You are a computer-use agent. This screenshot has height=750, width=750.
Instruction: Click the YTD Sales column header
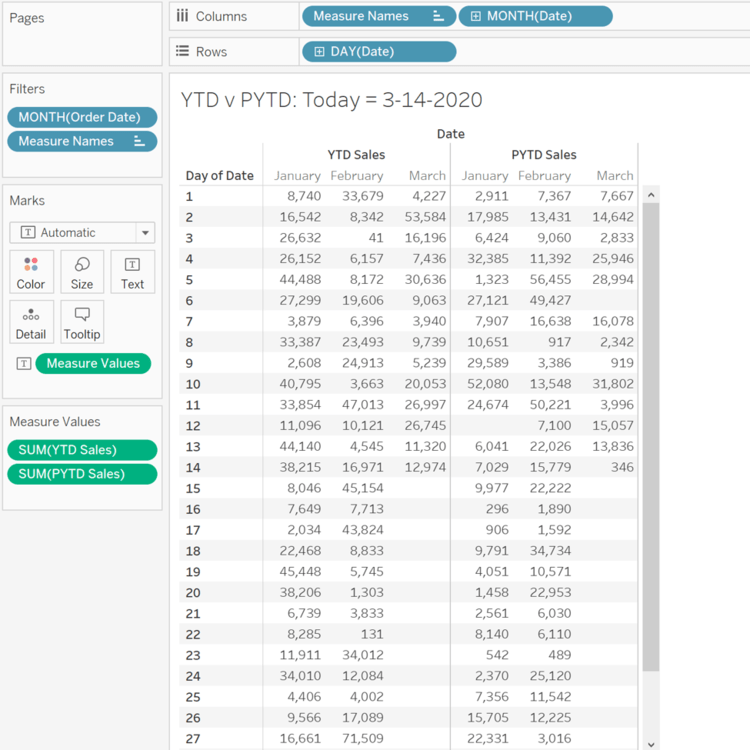point(356,155)
